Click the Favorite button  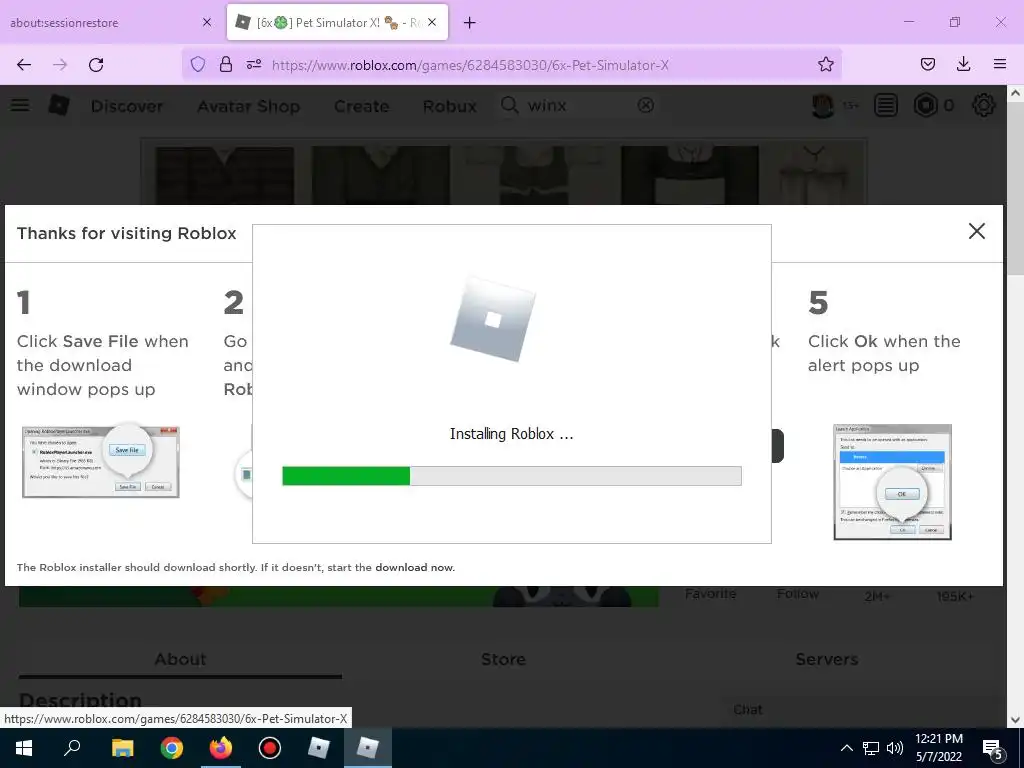coord(710,594)
